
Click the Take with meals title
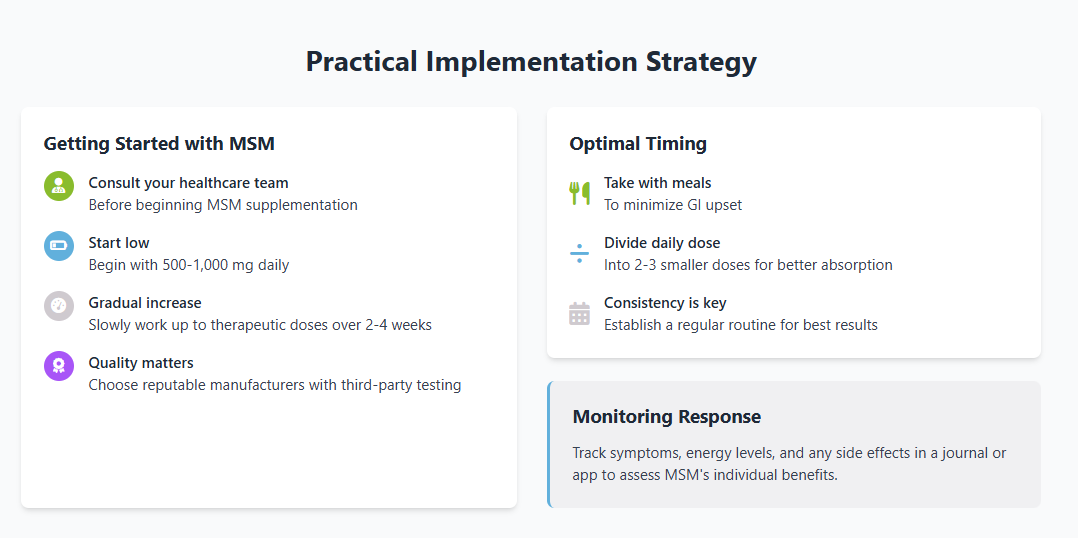pos(658,183)
